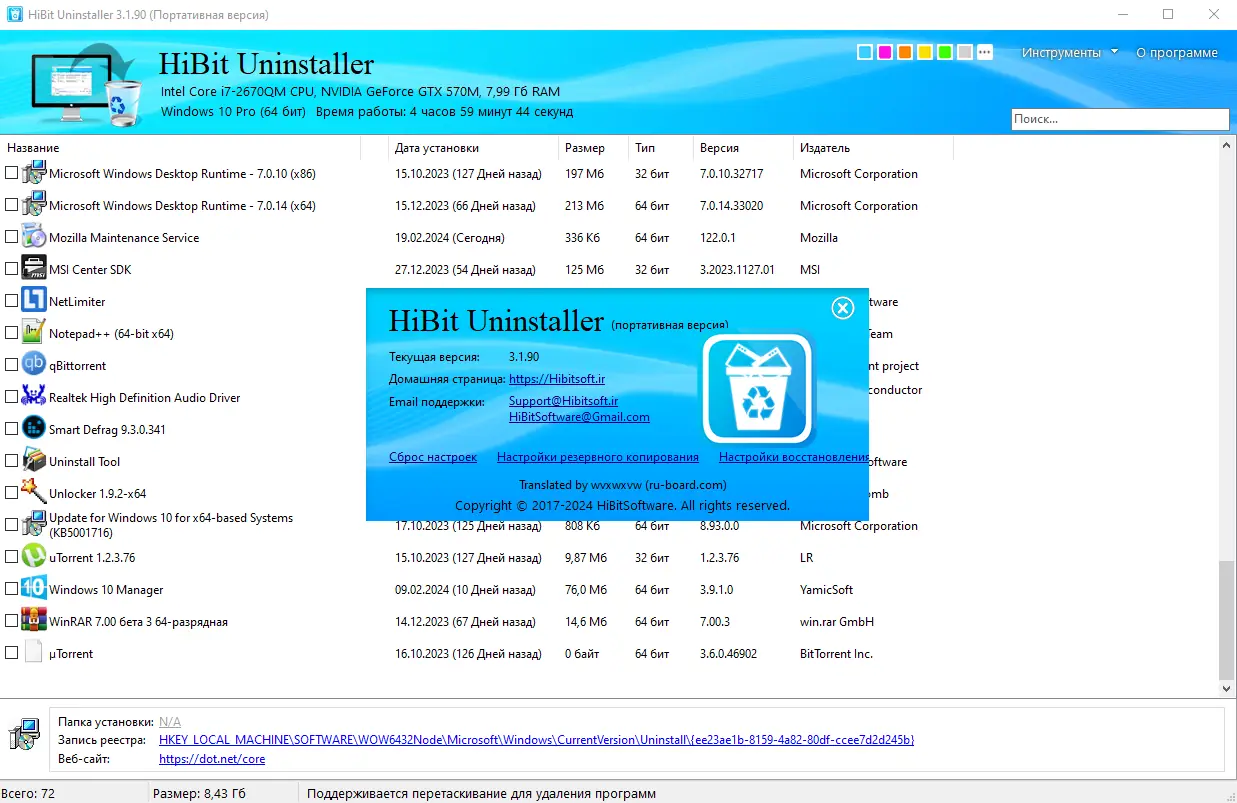
Task: Close the About dialog with X icon
Action: click(843, 308)
